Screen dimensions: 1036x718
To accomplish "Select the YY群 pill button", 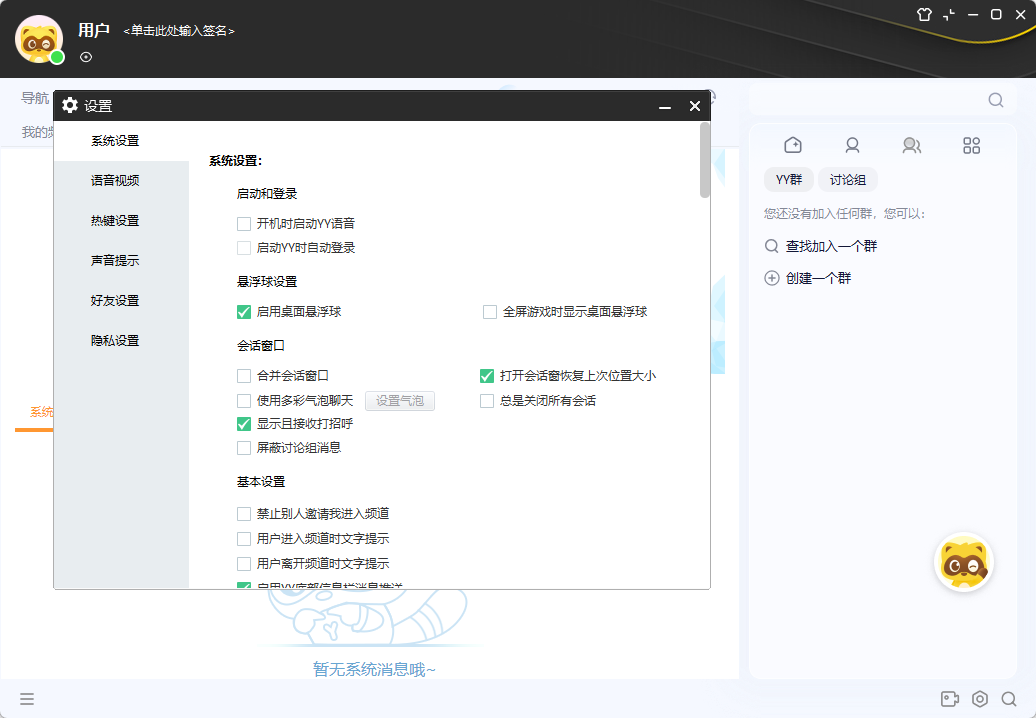I will pos(789,180).
